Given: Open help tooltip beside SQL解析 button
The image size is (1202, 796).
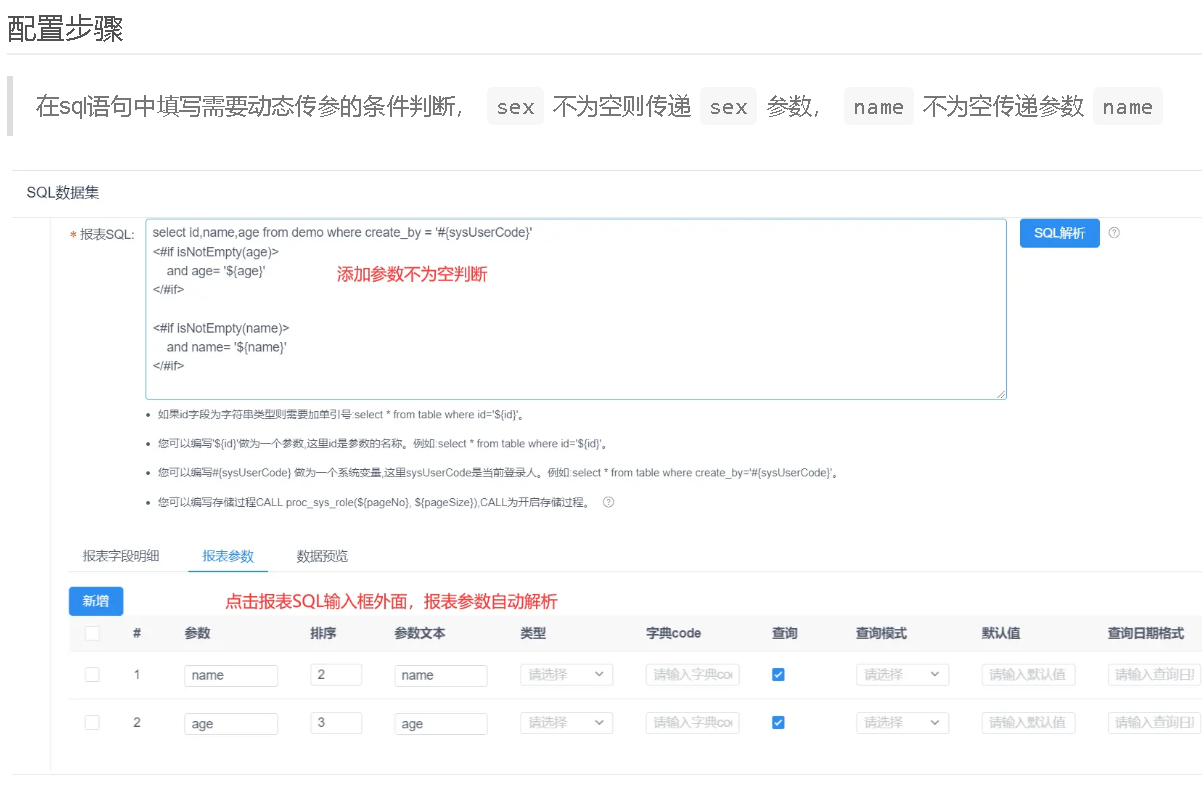Looking at the screenshot, I should (x=1115, y=233).
